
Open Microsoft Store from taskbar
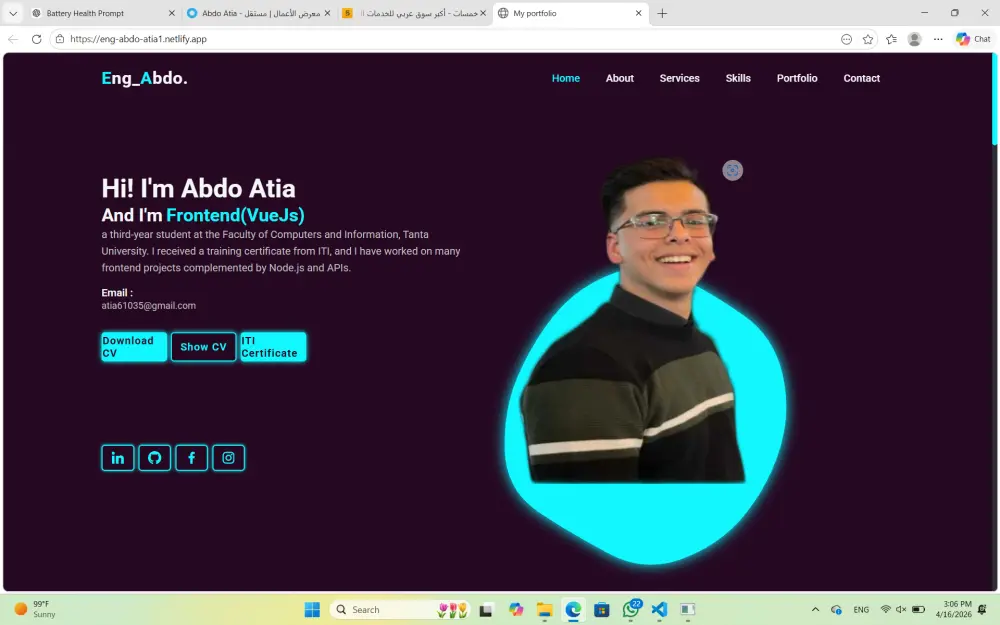click(x=601, y=610)
